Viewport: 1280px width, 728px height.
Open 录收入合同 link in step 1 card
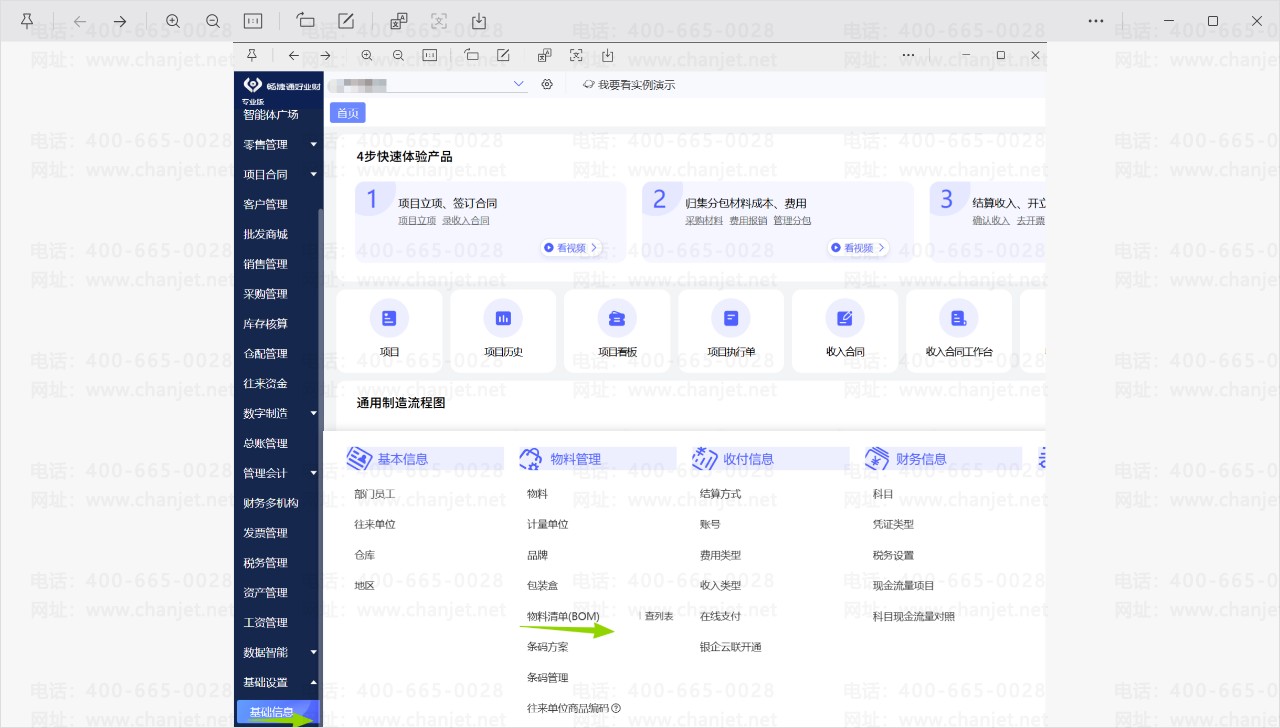[466, 220]
